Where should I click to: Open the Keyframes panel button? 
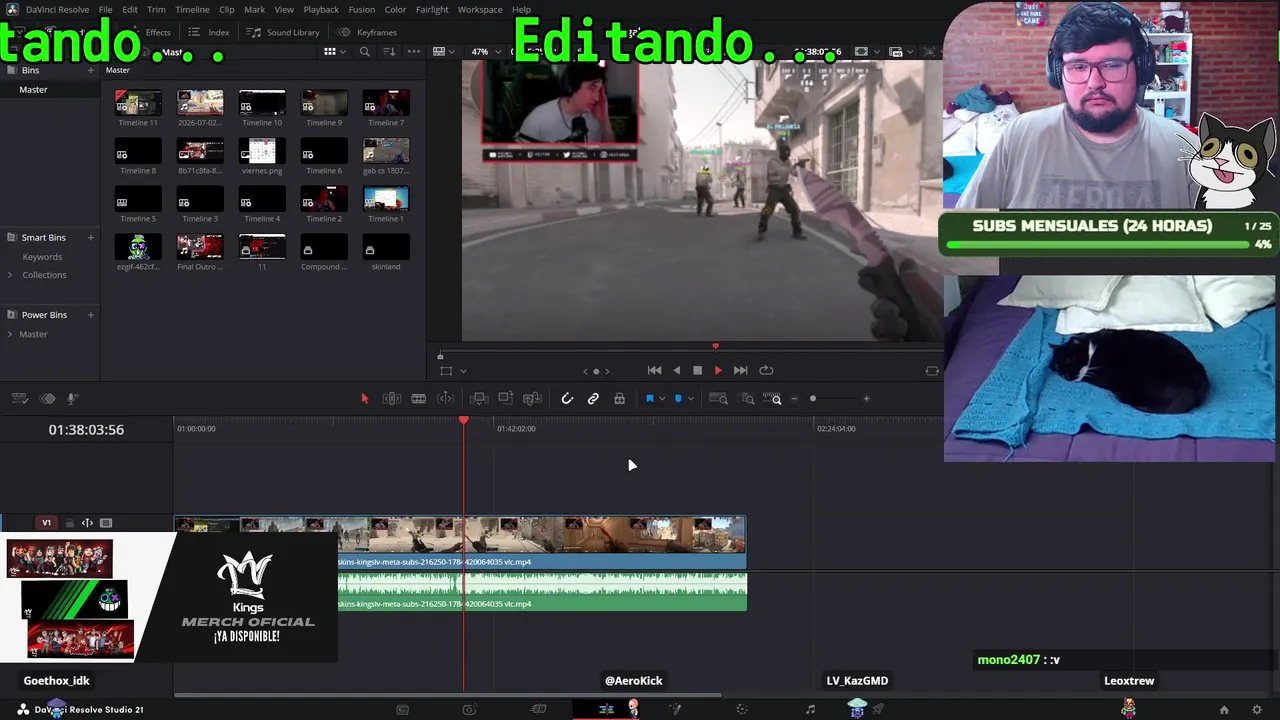pos(367,32)
